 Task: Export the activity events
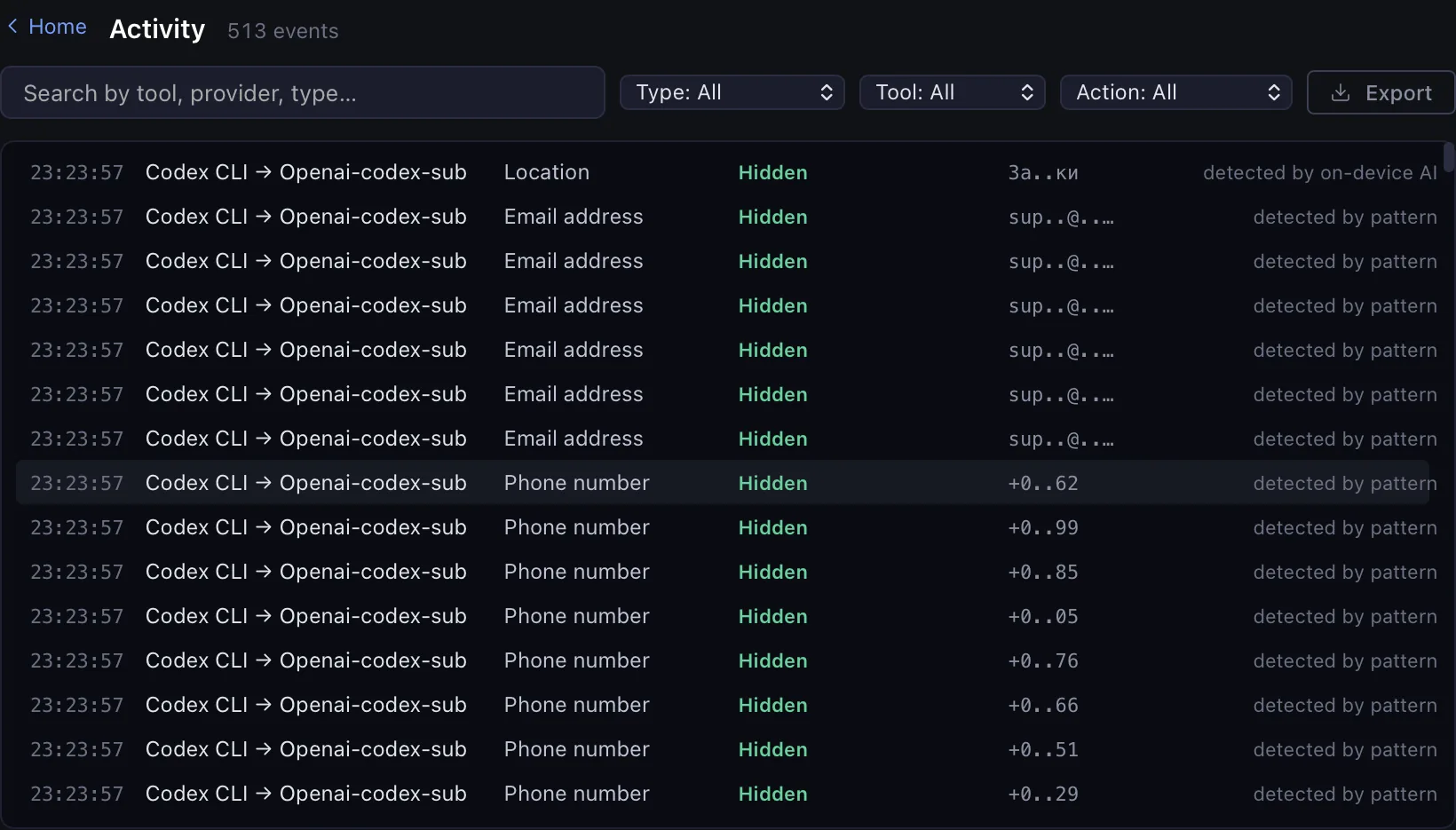point(1381,93)
